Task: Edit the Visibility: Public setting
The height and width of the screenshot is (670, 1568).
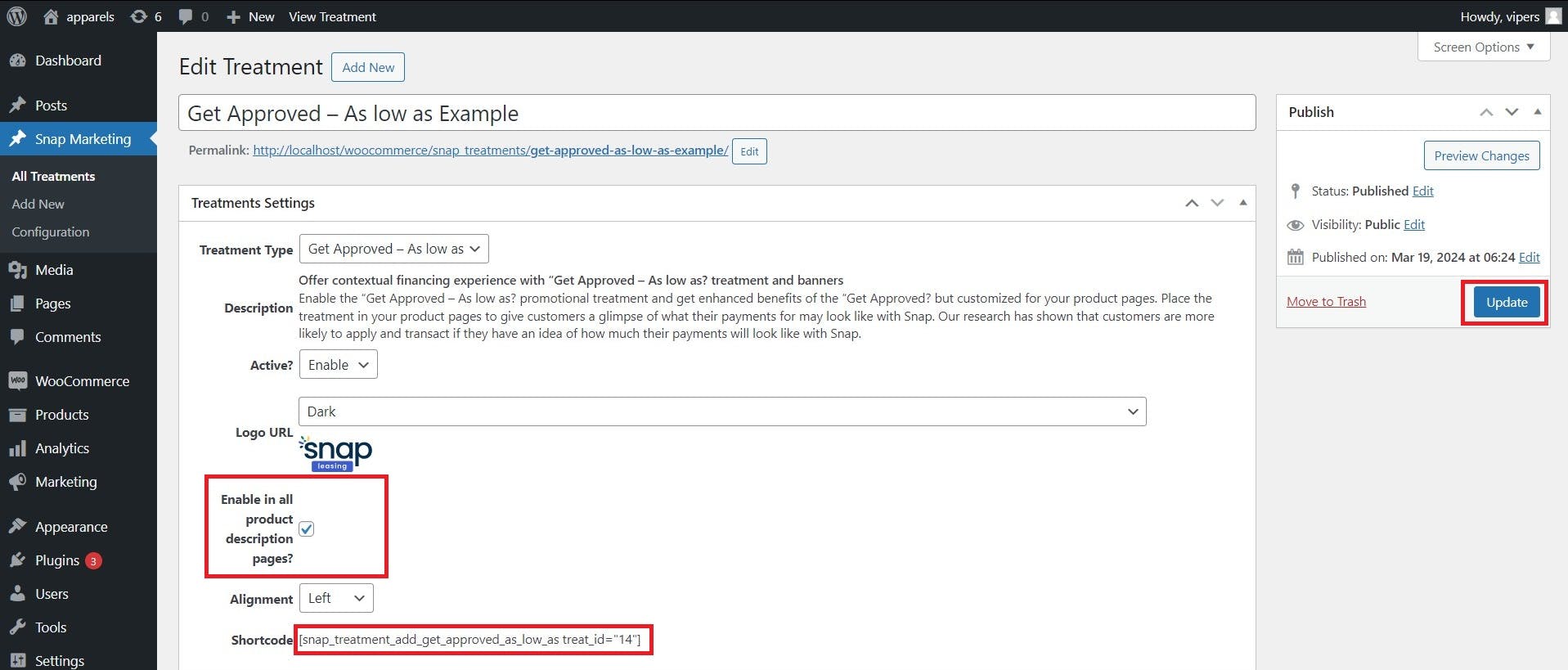Action: tap(1414, 224)
